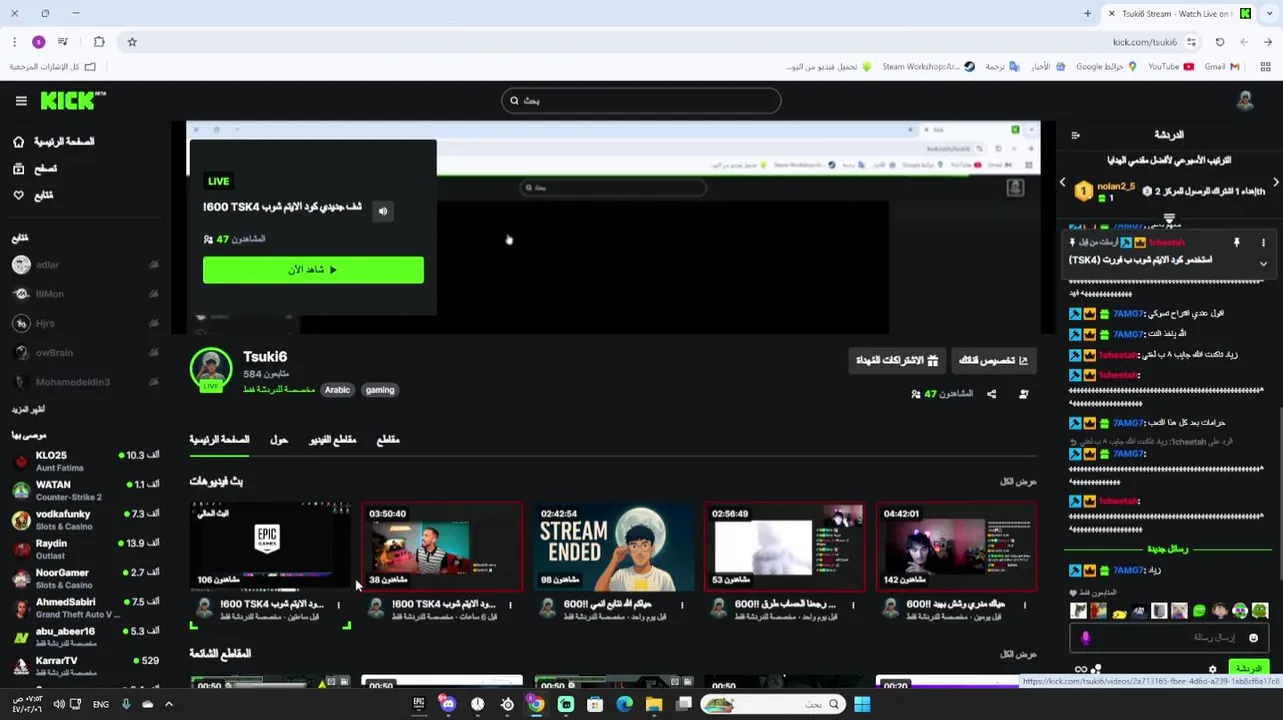This screenshot has height=720, width=1283.
Task: Collapse the weekly gifters leaderboard handle
Action: coord(1169,218)
